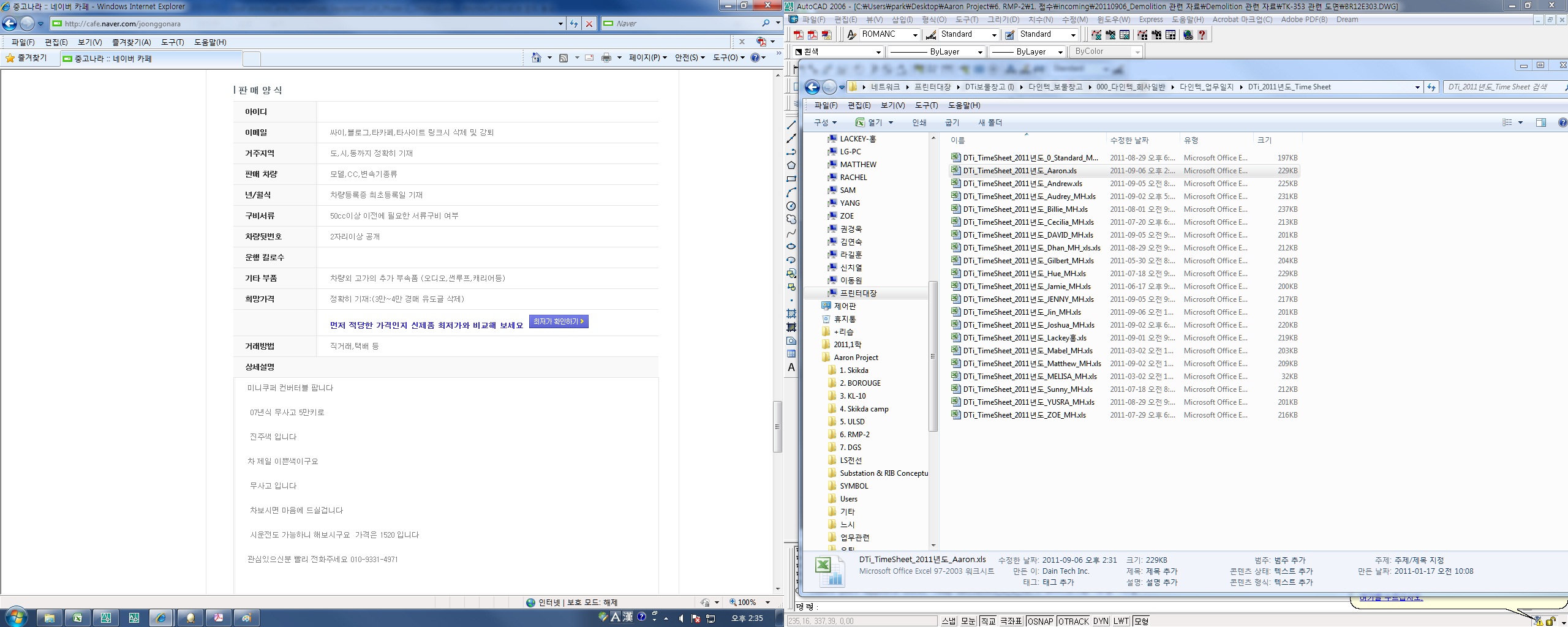Click 인쇄 button in Explorer toolbar

coord(919,122)
